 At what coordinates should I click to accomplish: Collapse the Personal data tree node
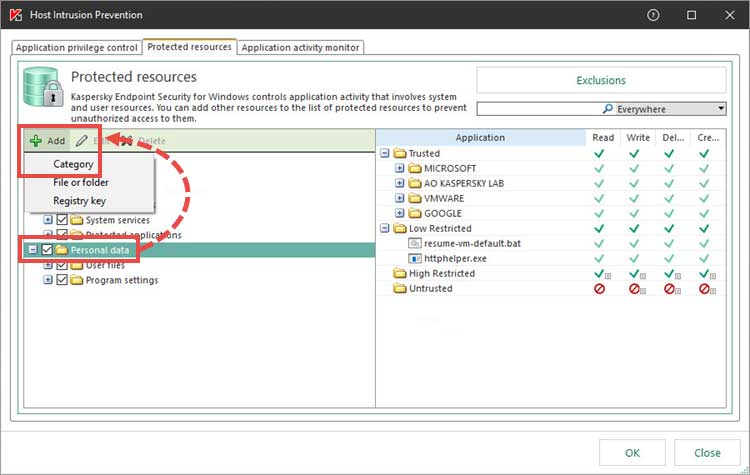click(x=33, y=250)
